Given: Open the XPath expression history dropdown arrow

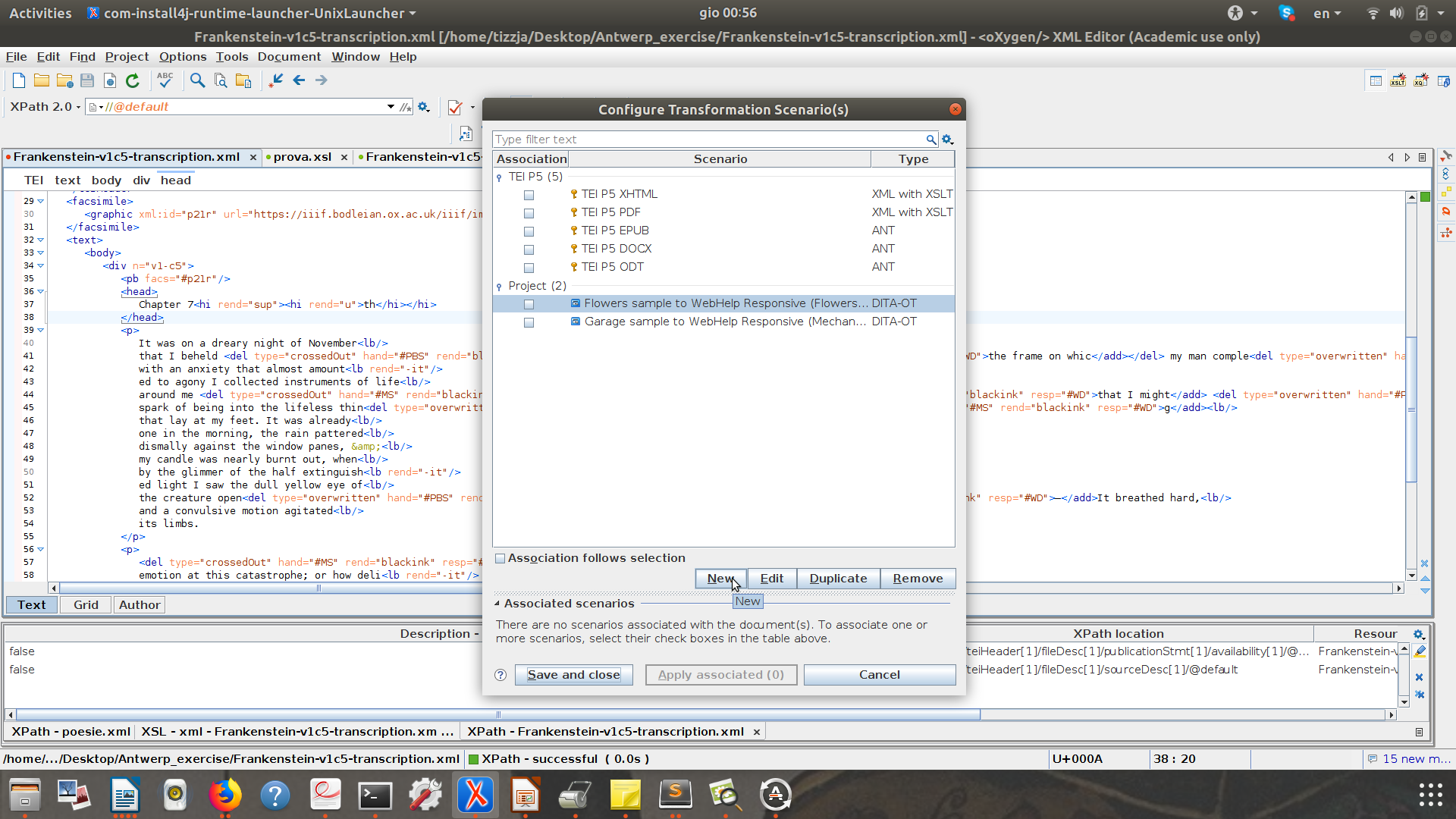Looking at the screenshot, I should click(391, 107).
